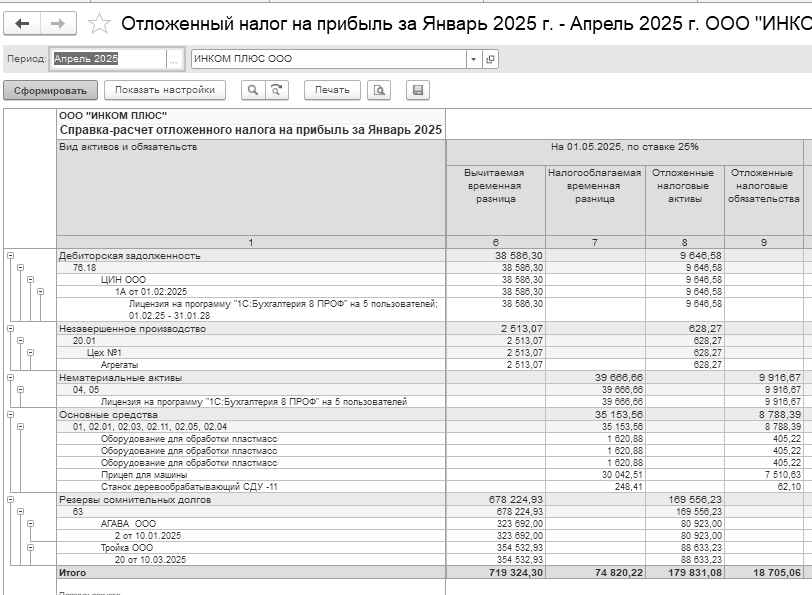Go forward with the right arrow button
This screenshot has height=595, width=812.
[x=58, y=23]
